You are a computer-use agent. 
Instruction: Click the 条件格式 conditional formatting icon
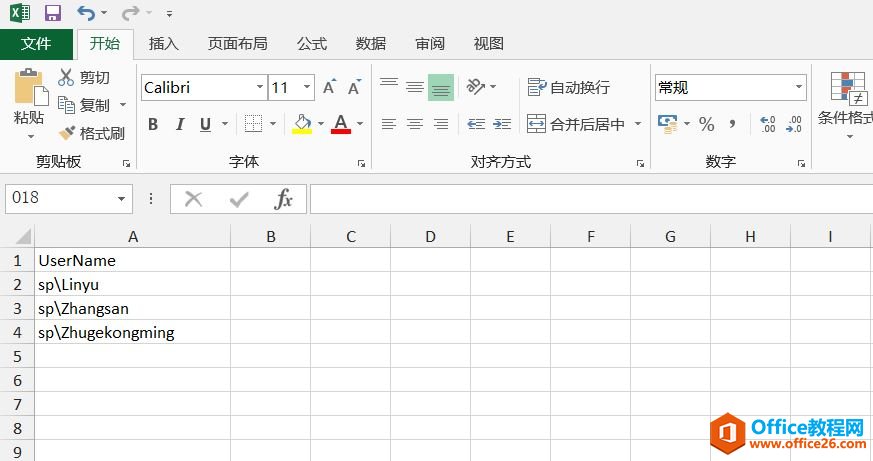848,88
